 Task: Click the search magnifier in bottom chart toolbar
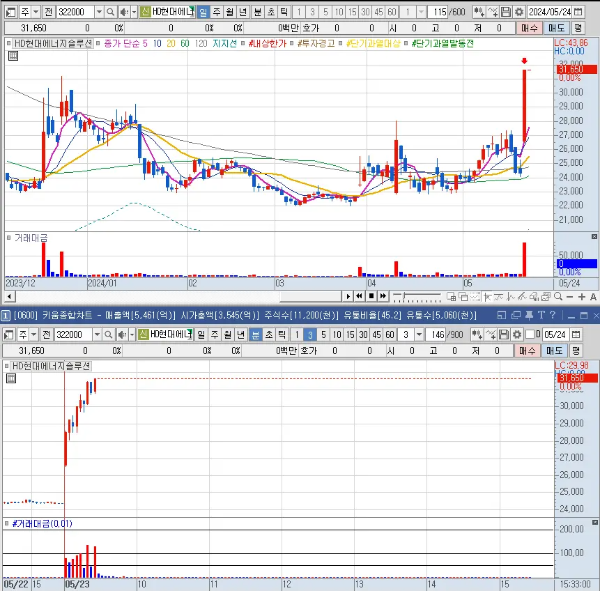(108, 335)
